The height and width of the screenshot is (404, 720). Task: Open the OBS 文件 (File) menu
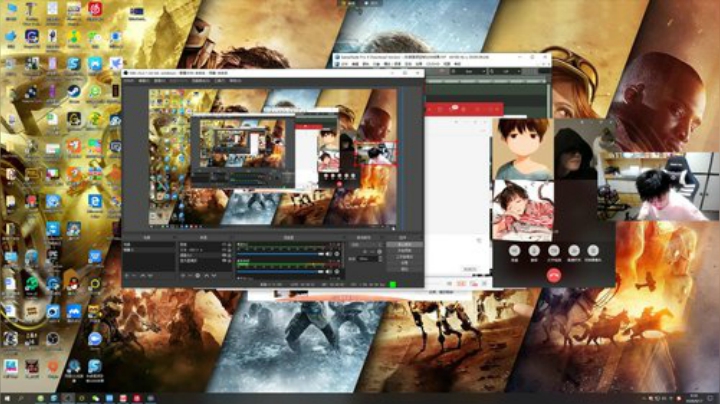129,81
